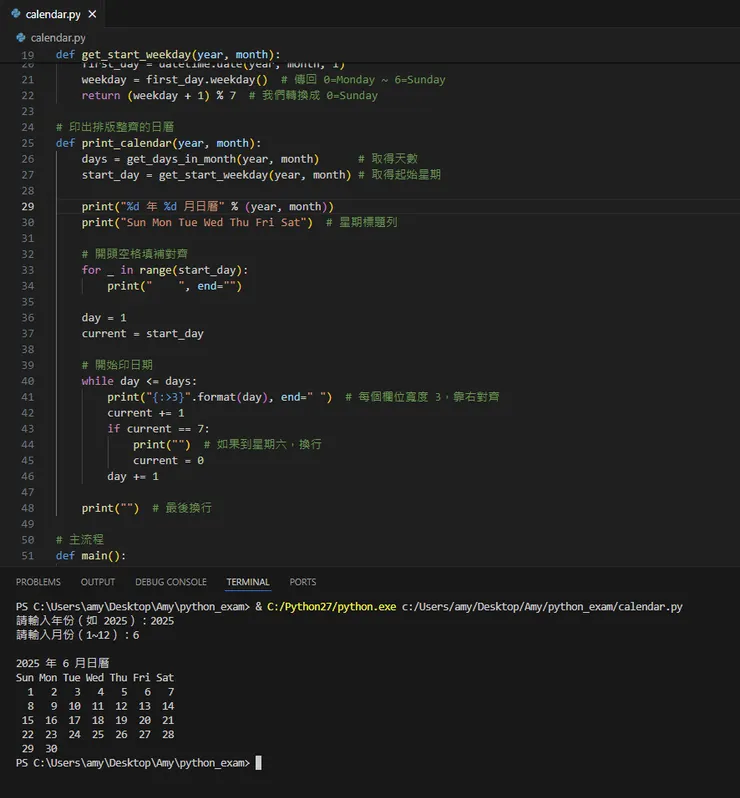740x798 pixels.
Task: Click the 'if current == 7:' line
Action: (158, 429)
